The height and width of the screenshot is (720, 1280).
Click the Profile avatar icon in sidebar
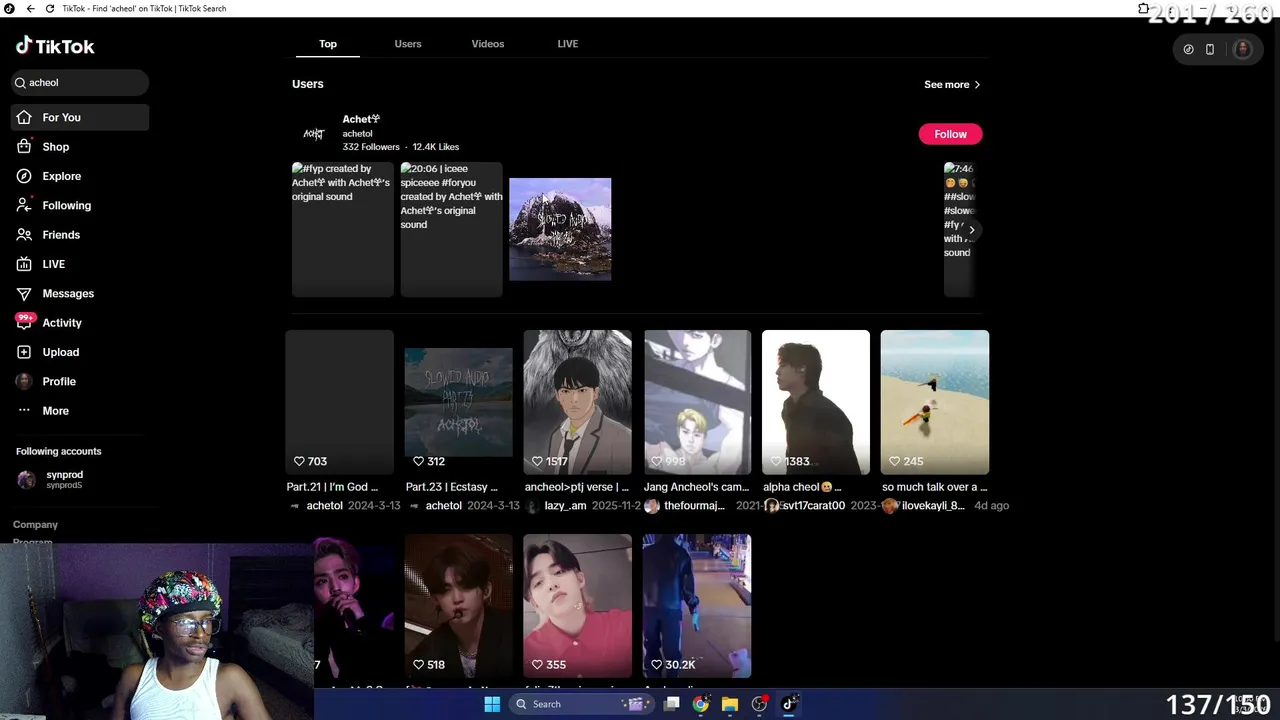coord(24,381)
